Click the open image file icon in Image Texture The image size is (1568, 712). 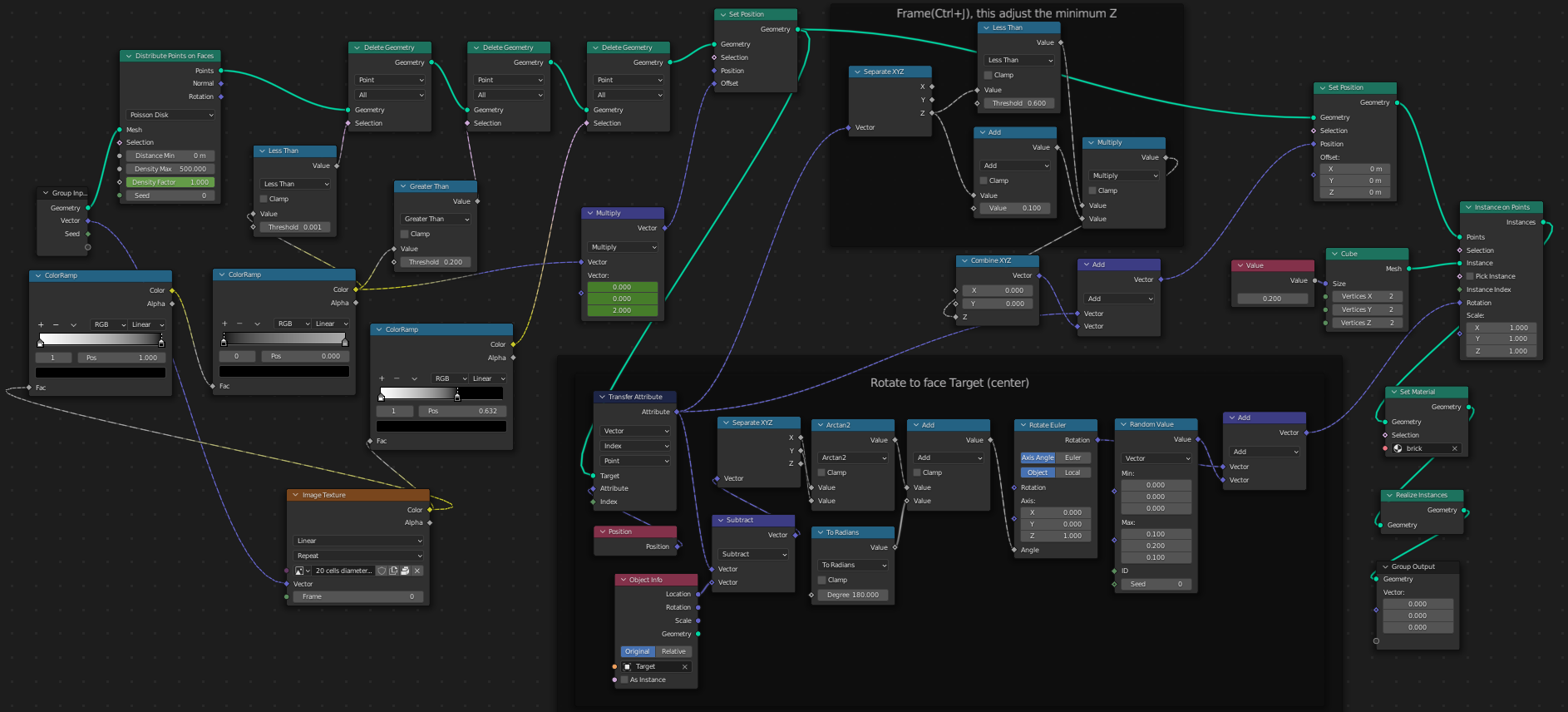[405, 571]
